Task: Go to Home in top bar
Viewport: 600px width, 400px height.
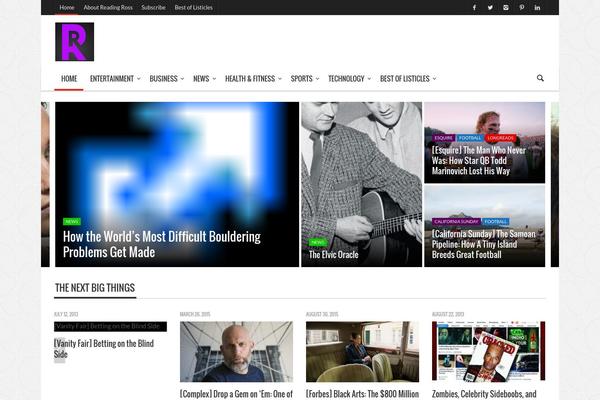Action: point(67,7)
